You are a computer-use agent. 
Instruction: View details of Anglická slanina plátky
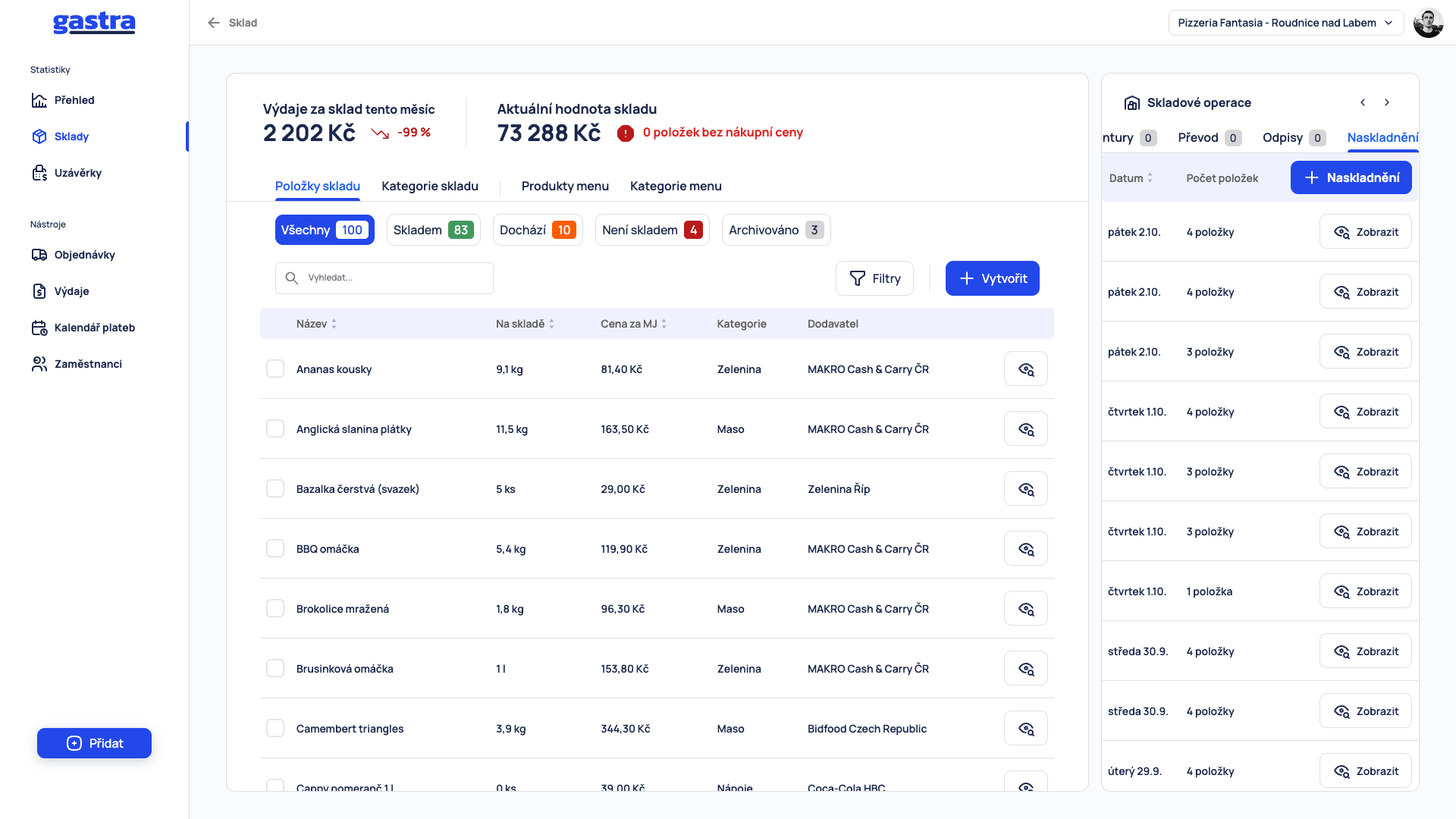click(x=1025, y=428)
